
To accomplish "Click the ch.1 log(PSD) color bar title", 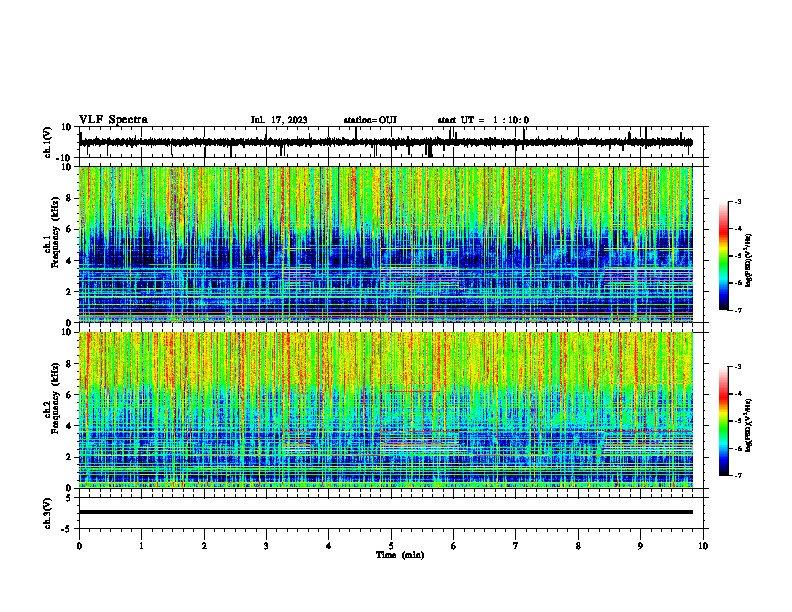I will click(748, 260).
